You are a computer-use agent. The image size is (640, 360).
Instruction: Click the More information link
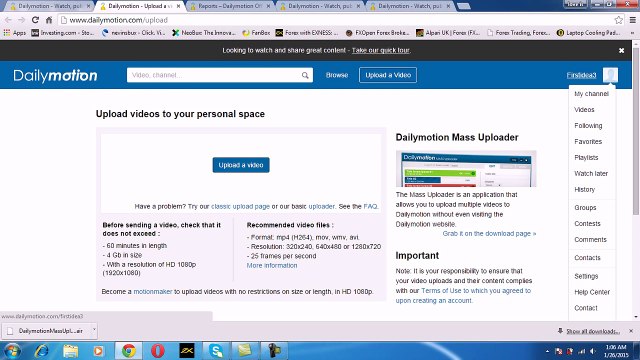click(272, 265)
